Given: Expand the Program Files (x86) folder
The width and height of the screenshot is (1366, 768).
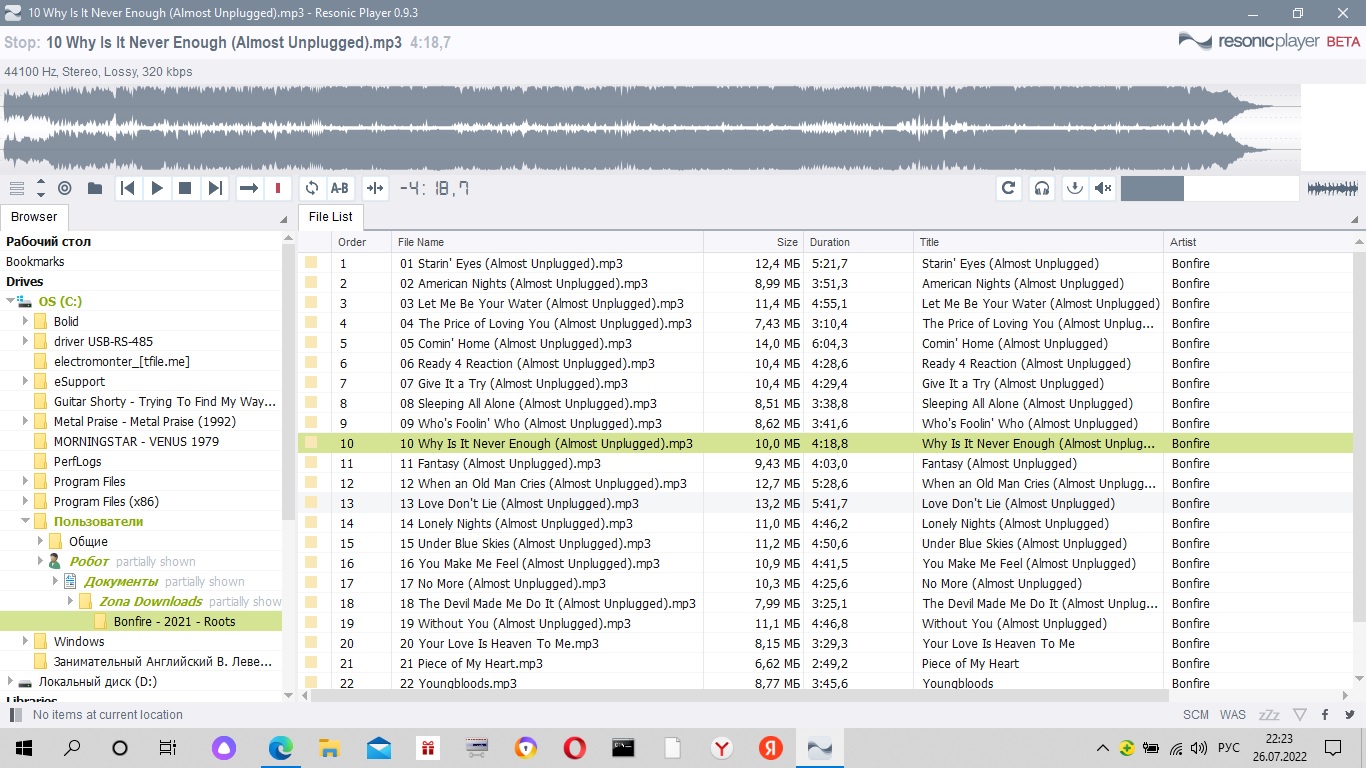Looking at the screenshot, I should point(26,501).
